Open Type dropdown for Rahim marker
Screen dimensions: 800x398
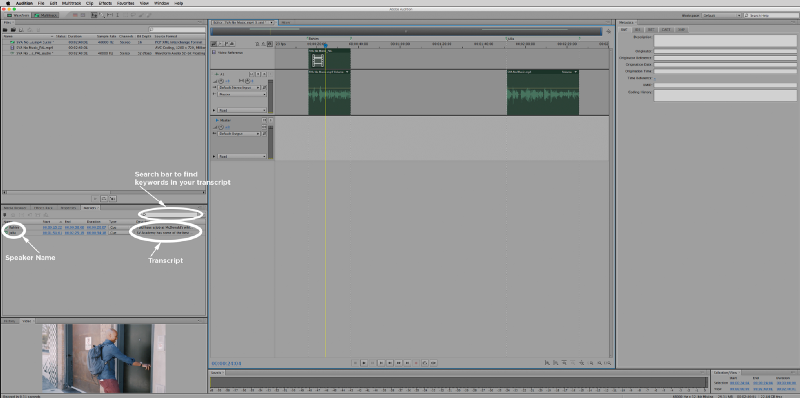coord(118,227)
